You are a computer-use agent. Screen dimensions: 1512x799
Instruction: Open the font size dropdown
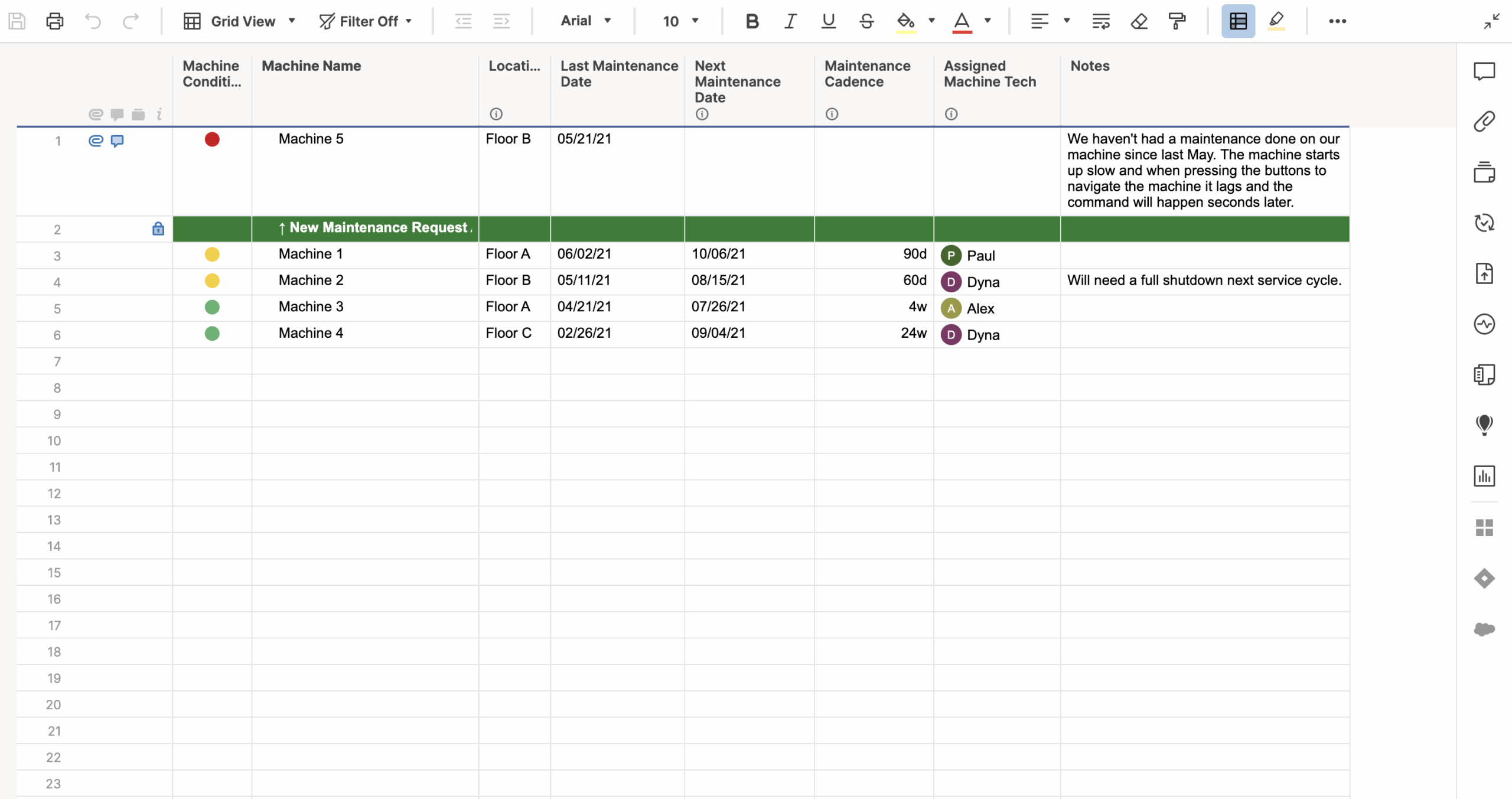tap(679, 21)
